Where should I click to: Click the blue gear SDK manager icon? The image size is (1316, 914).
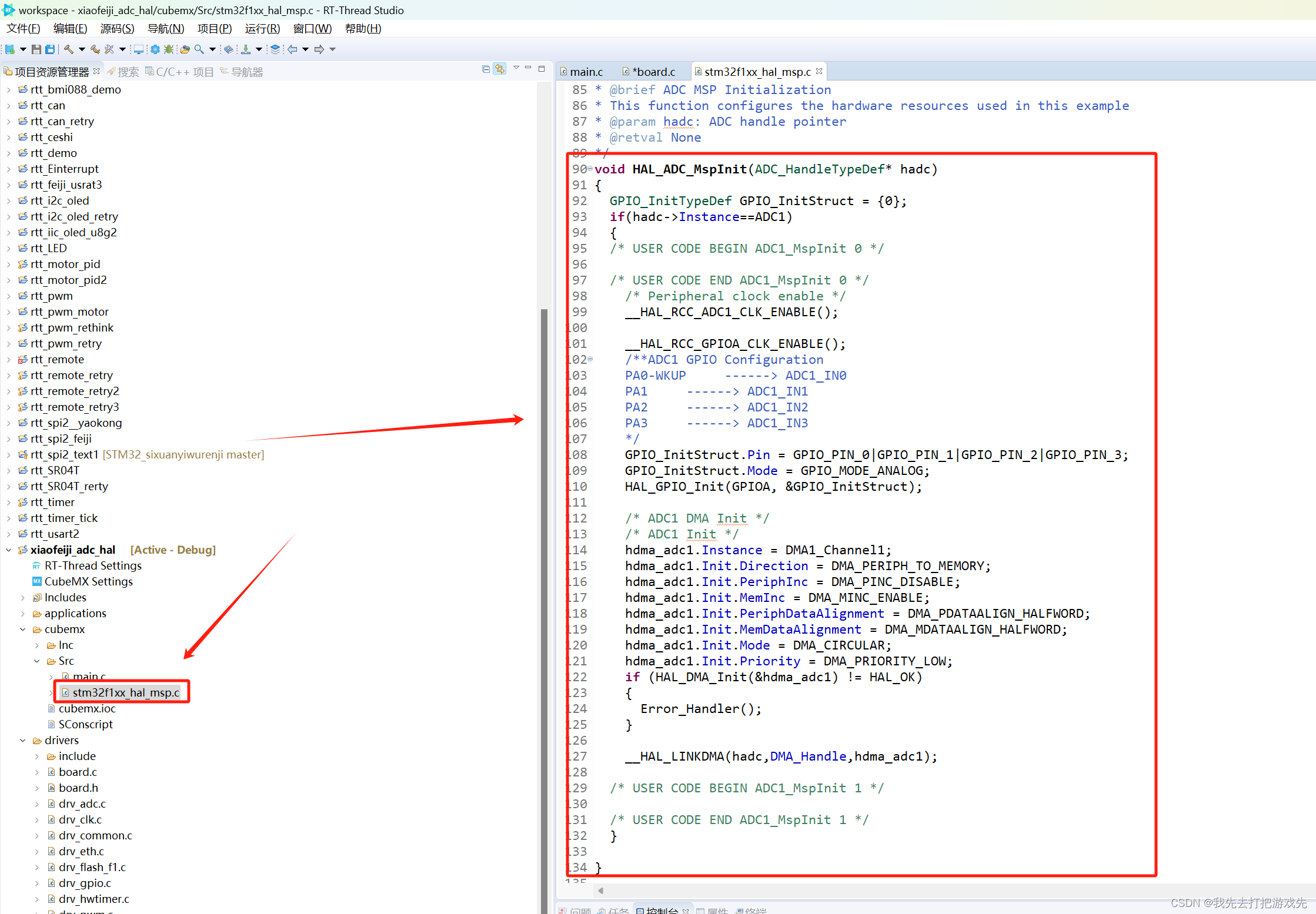point(155,49)
